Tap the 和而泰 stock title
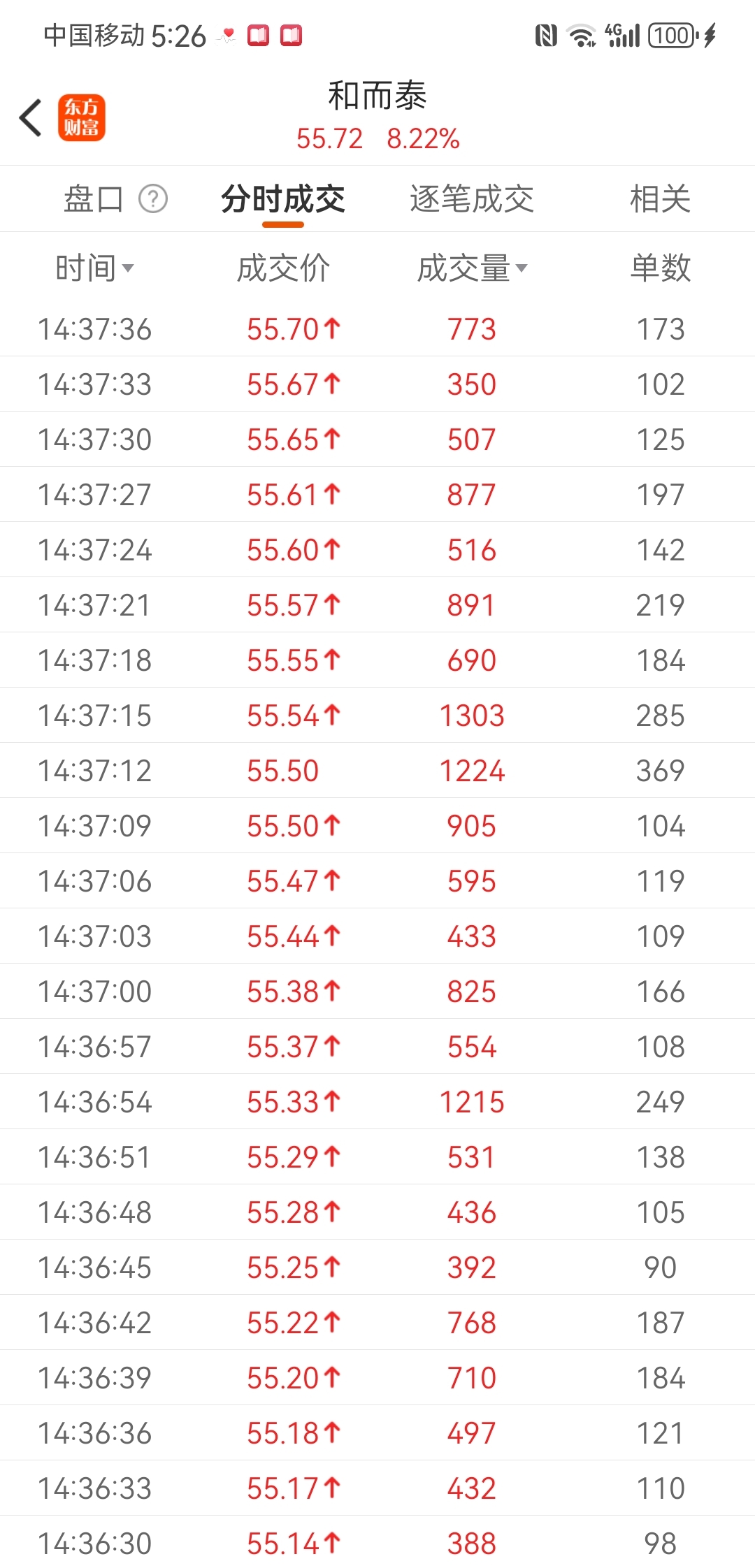 pyautogui.click(x=377, y=96)
